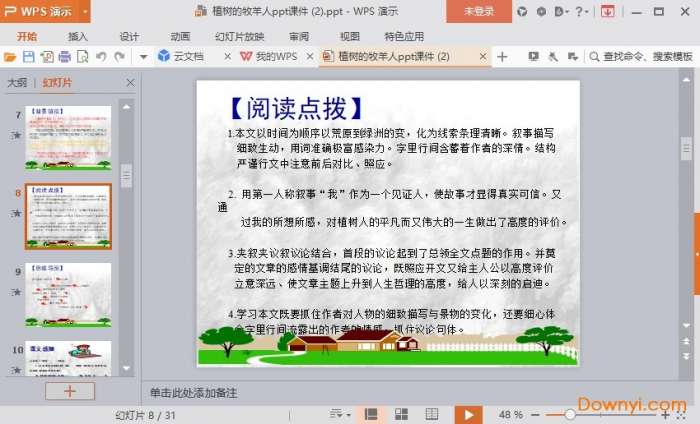Switch to the 幻灯片 thumbnails pane tab

[x=57, y=83]
